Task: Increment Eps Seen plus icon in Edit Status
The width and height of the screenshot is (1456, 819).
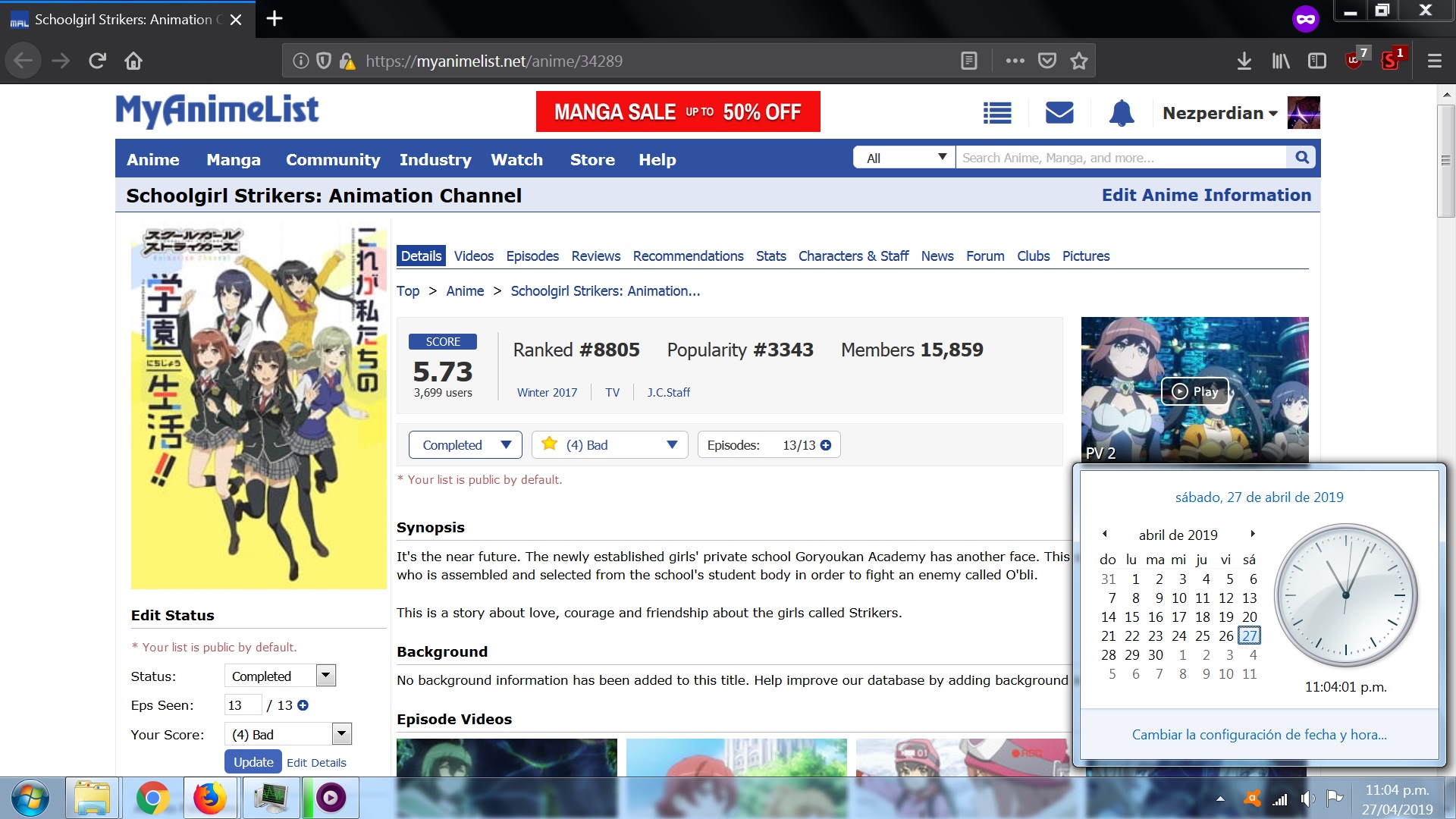Action: coord(303,705)
